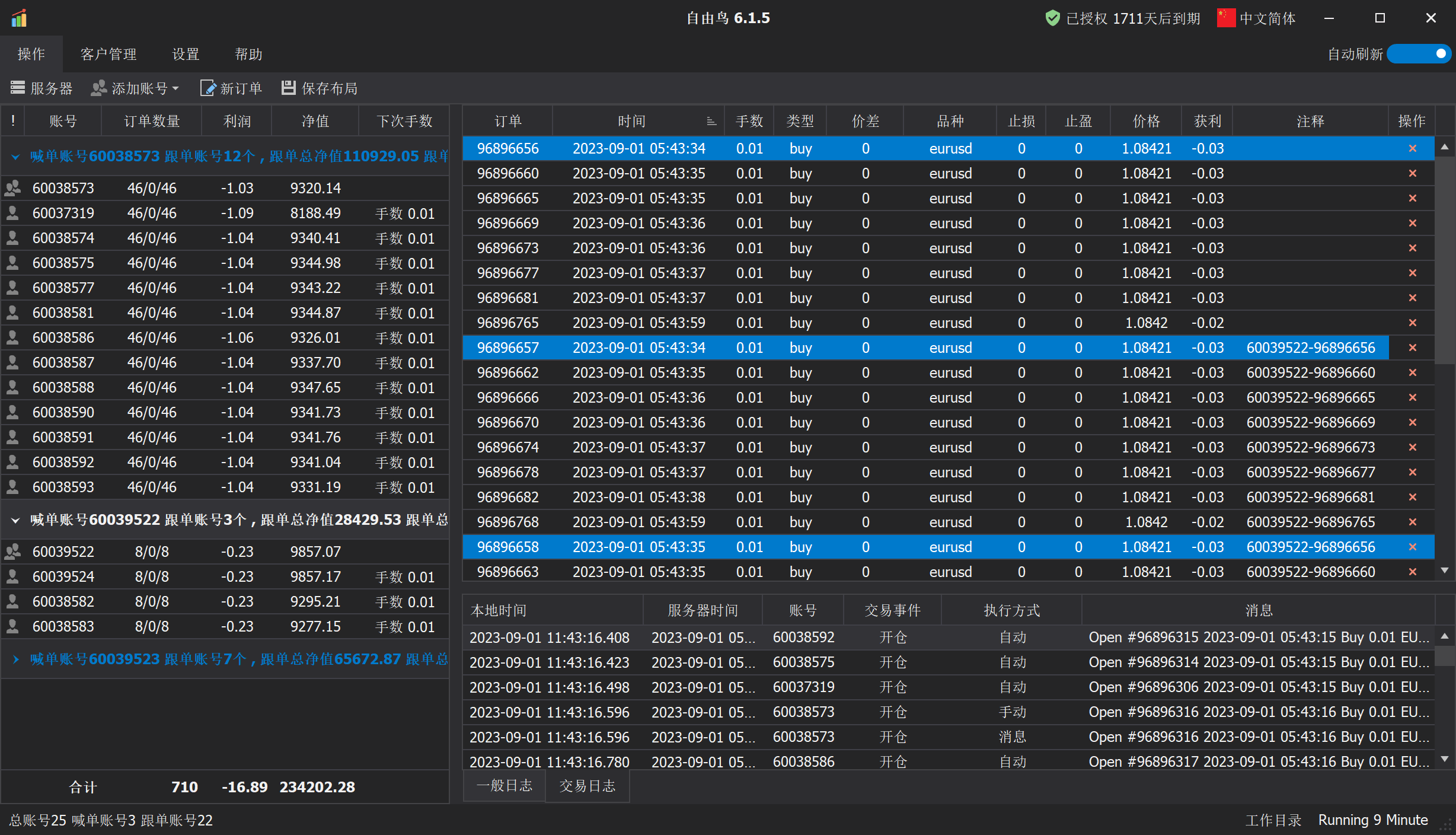The image size is (1456, 835).
Task: Click the sort indicator in 时间 column
Action: pos(711,122)
